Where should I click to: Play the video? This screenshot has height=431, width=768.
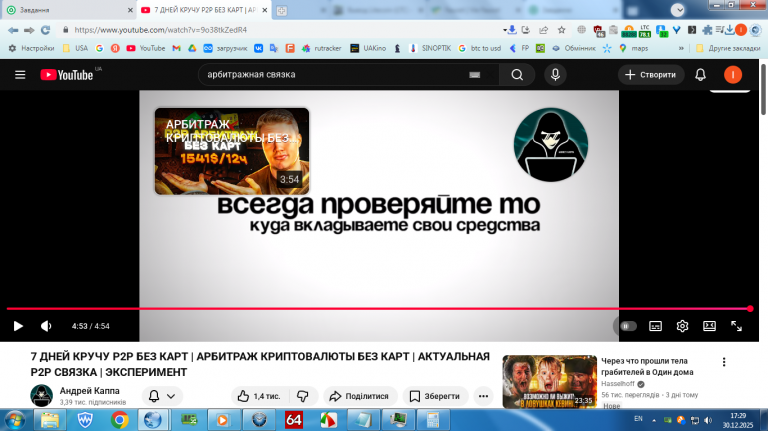pos(18,326)
